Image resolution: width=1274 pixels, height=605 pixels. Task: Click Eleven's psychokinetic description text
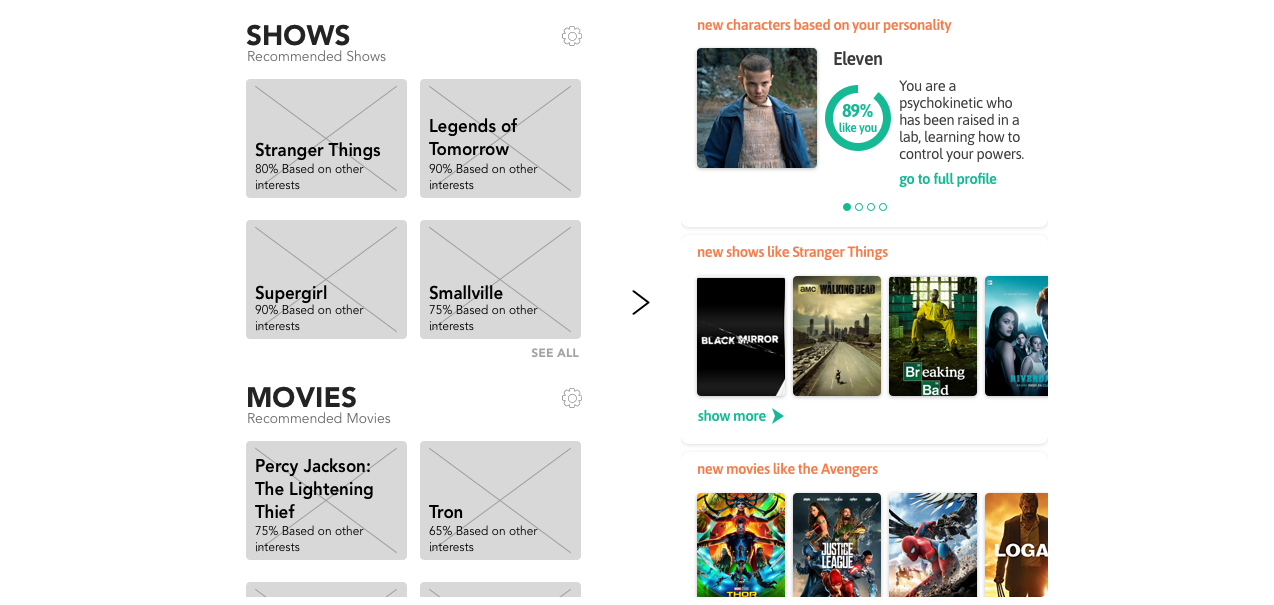(961, 120)
